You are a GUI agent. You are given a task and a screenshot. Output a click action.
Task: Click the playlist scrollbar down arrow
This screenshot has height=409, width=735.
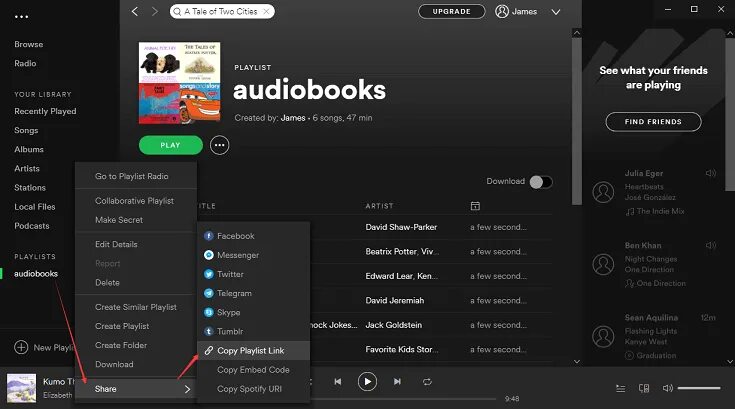tap(577, 361)
